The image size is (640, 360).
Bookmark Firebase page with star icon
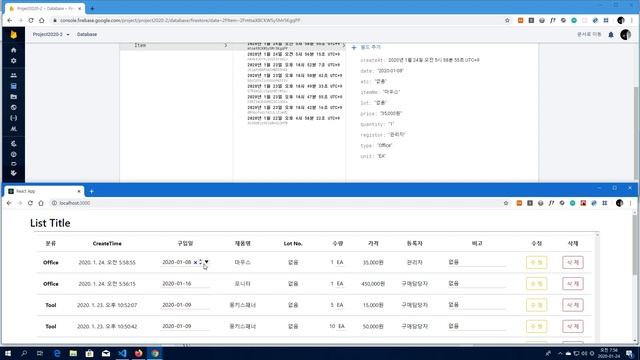click(x=507, y=20)
